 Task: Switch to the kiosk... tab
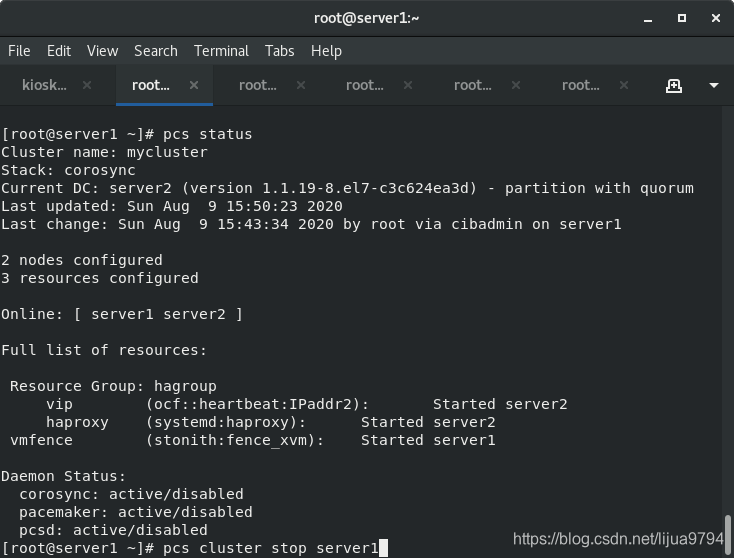[x=44, y=85]
